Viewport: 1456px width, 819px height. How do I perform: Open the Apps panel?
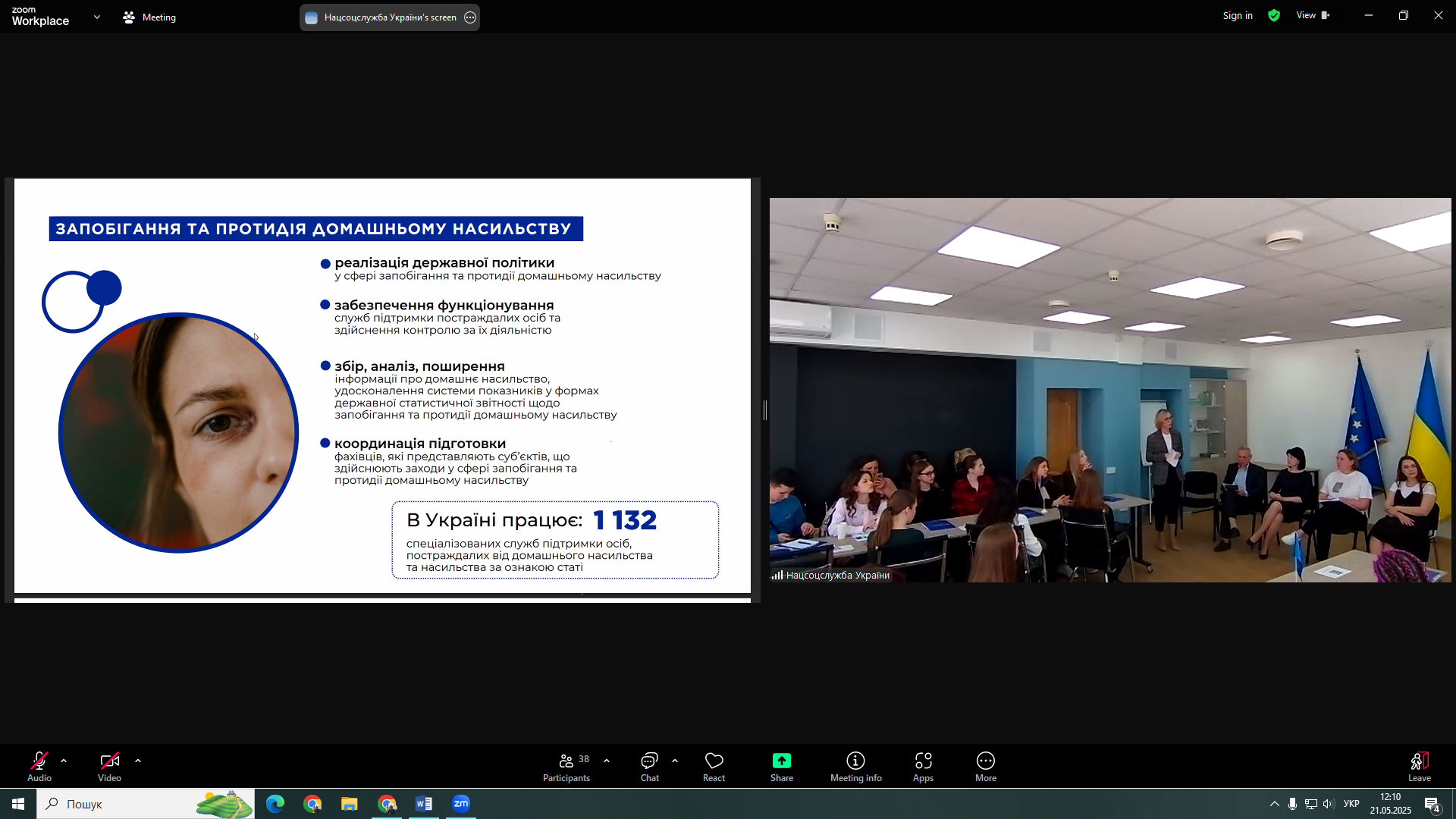click(x=923, y=761)
